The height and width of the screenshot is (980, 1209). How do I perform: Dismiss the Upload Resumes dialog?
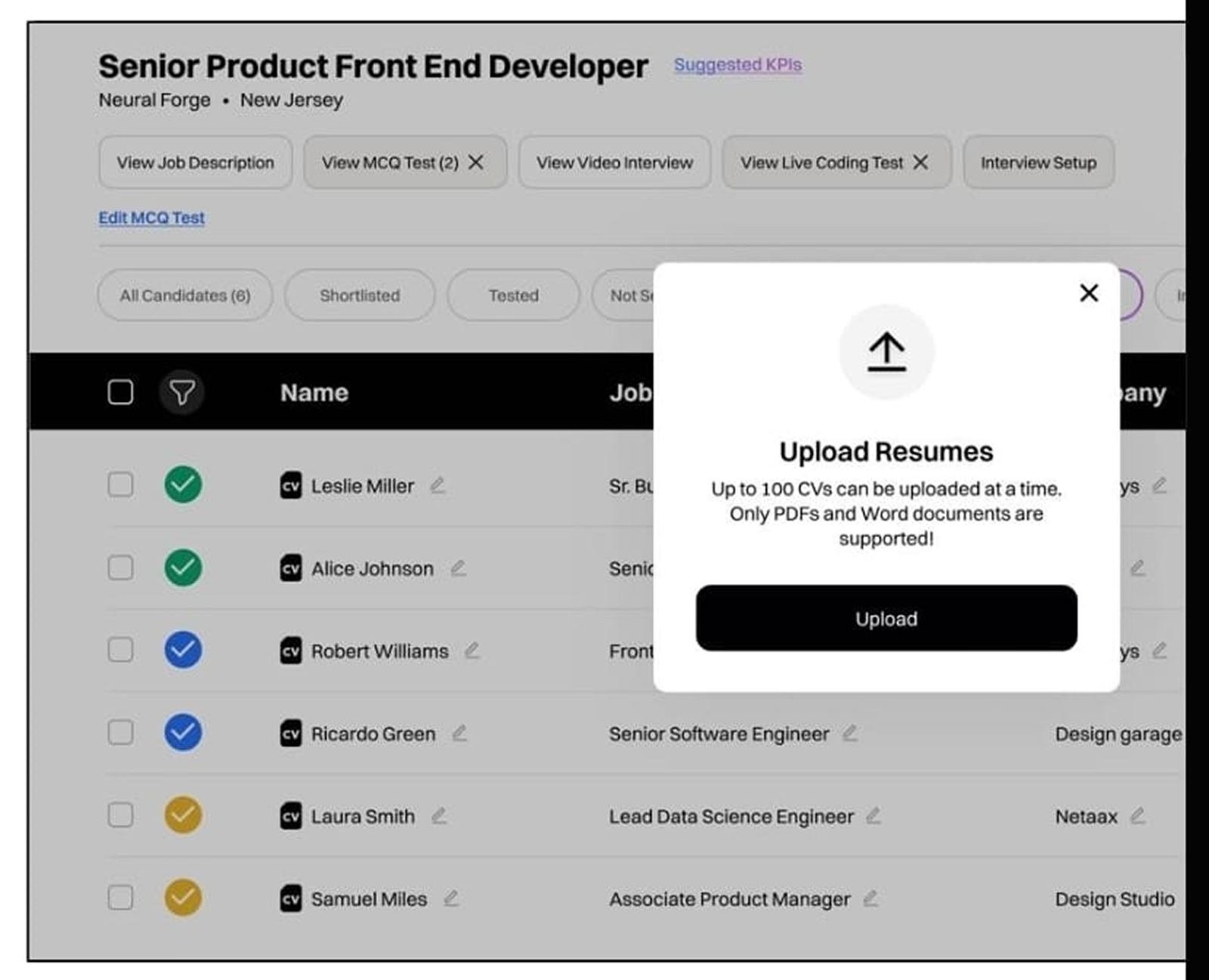tap(1089, 293)
